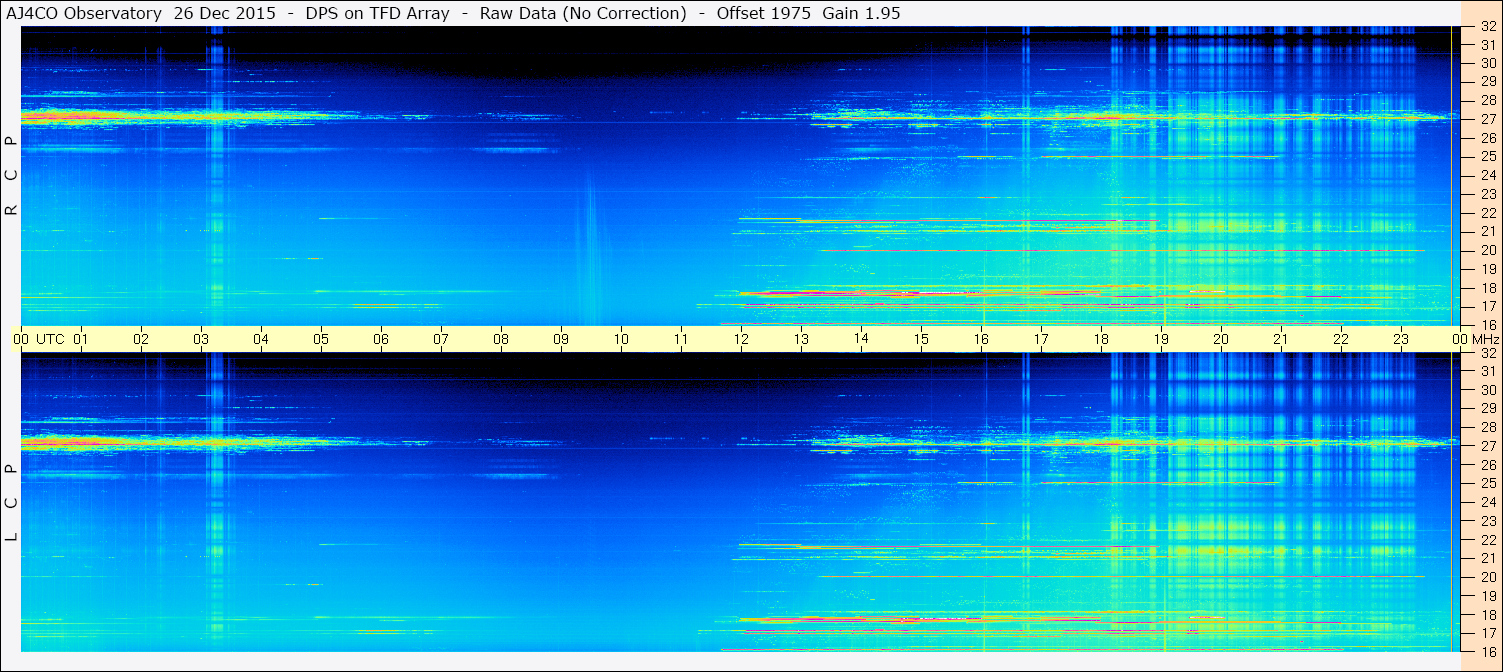Click the 'Gain 1.95' value
The width and height of the screenshot is (1503, 672).
tap(861, 13)
